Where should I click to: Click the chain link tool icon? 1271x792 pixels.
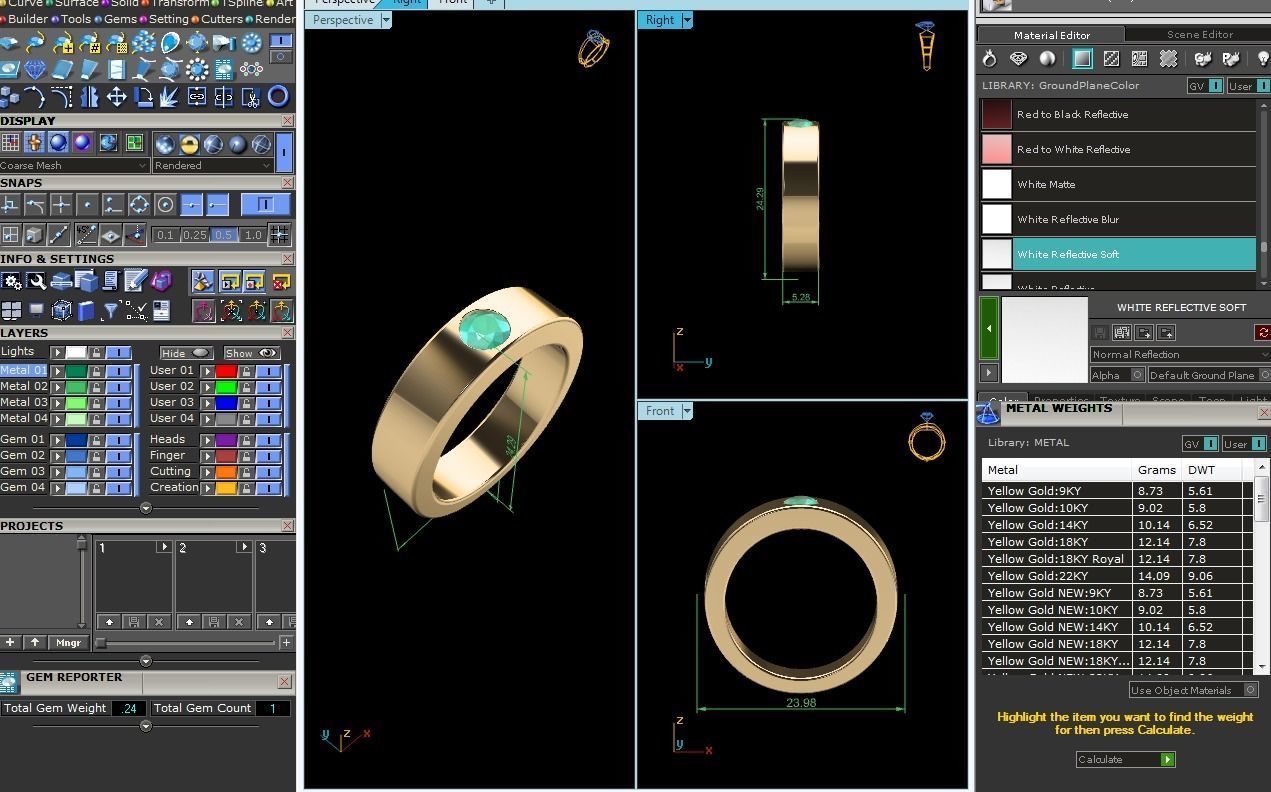pos(197,96)
